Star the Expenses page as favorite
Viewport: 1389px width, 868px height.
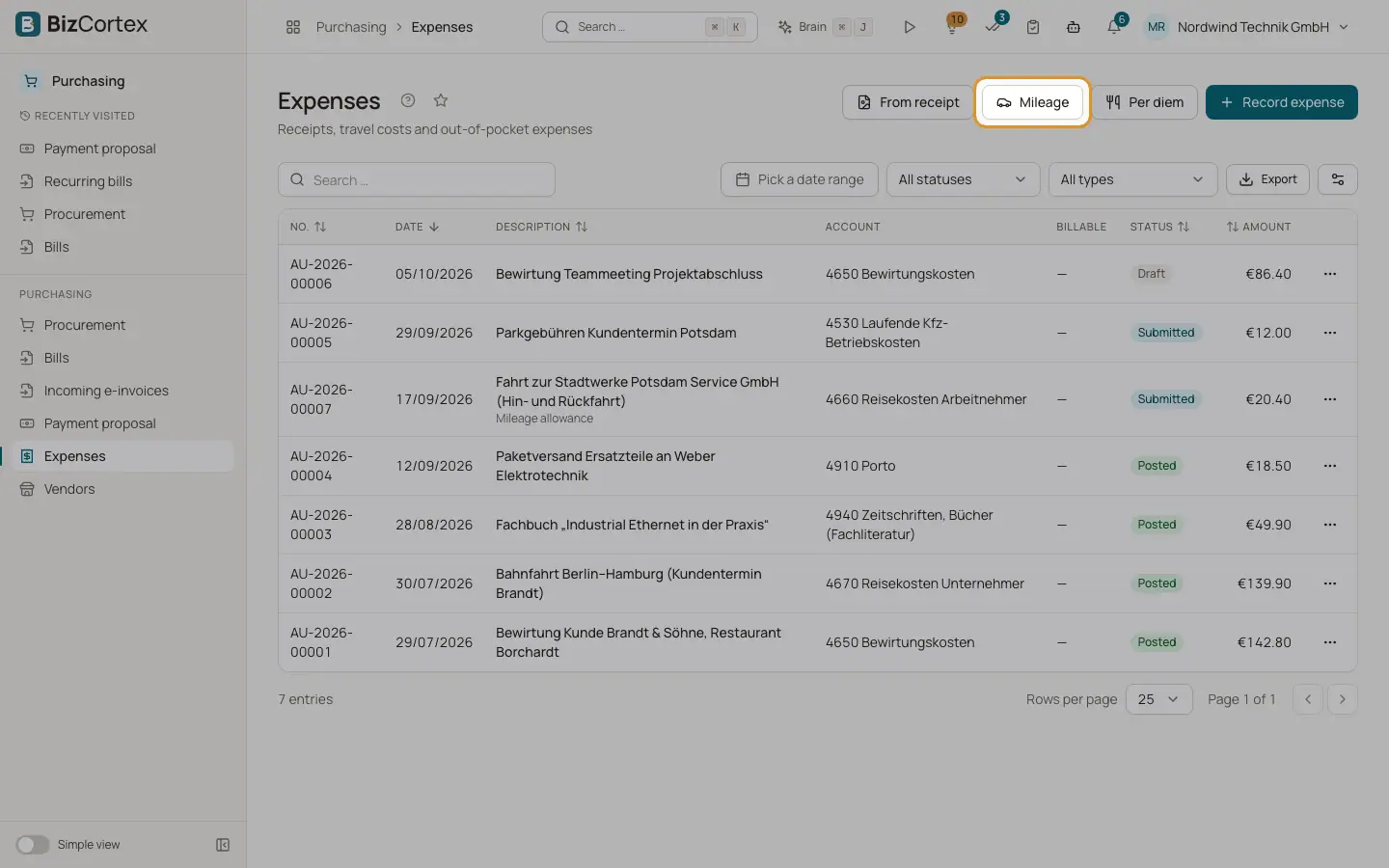(x=441, y=100)
